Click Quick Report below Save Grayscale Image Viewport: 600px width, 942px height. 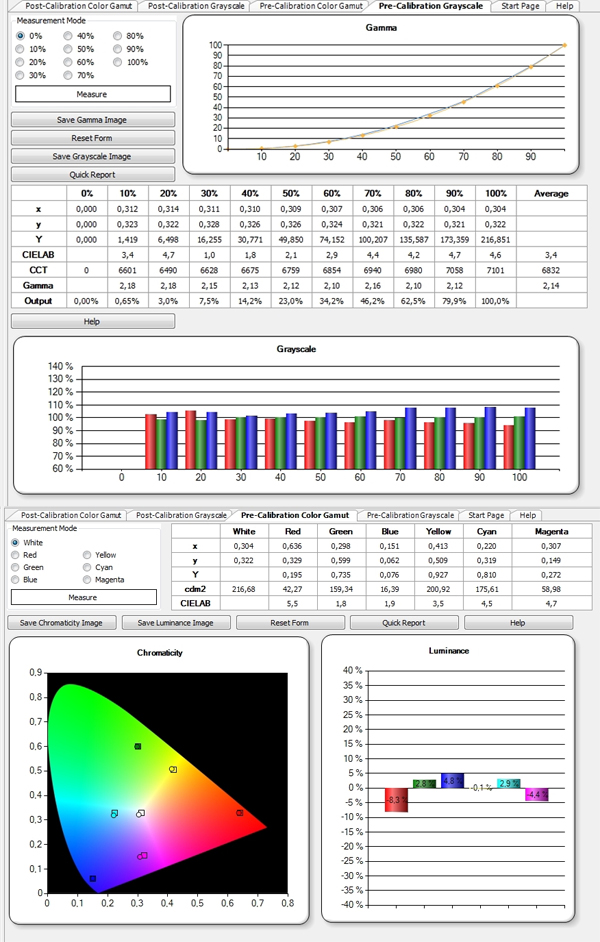click(92, 174)
